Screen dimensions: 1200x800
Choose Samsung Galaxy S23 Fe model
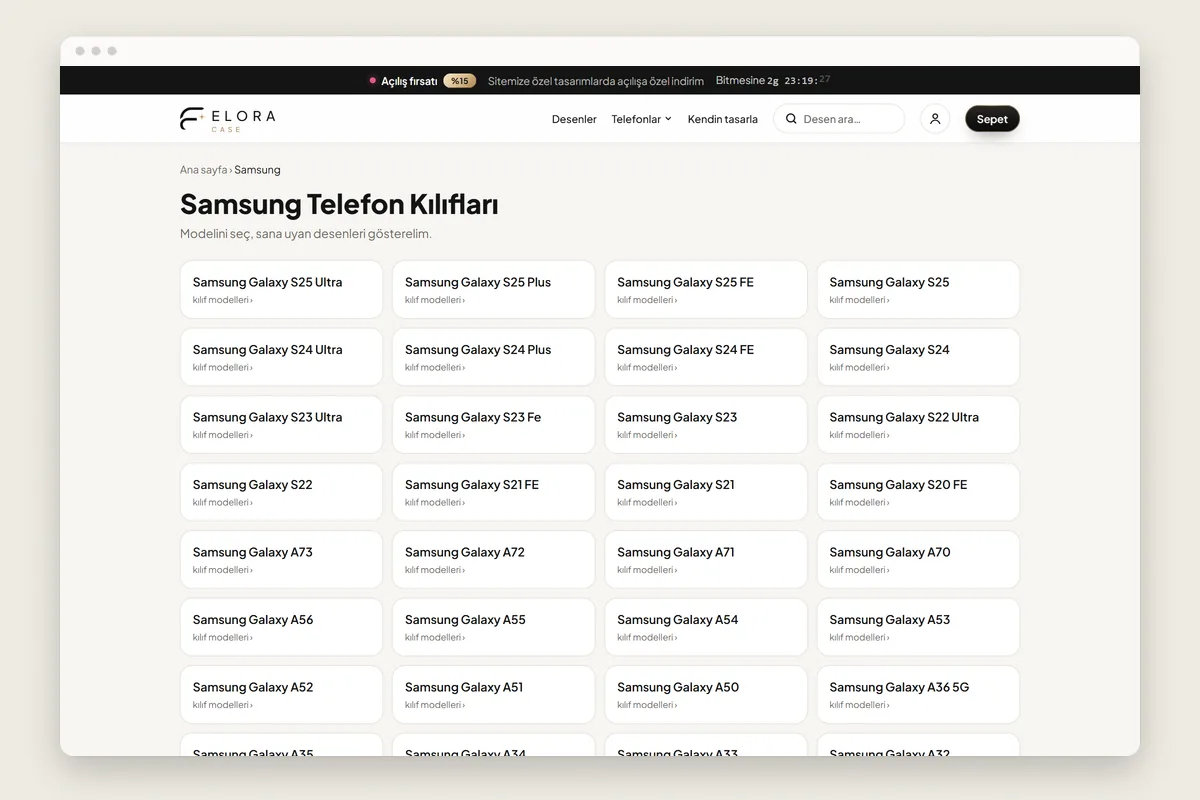[494, 425]
